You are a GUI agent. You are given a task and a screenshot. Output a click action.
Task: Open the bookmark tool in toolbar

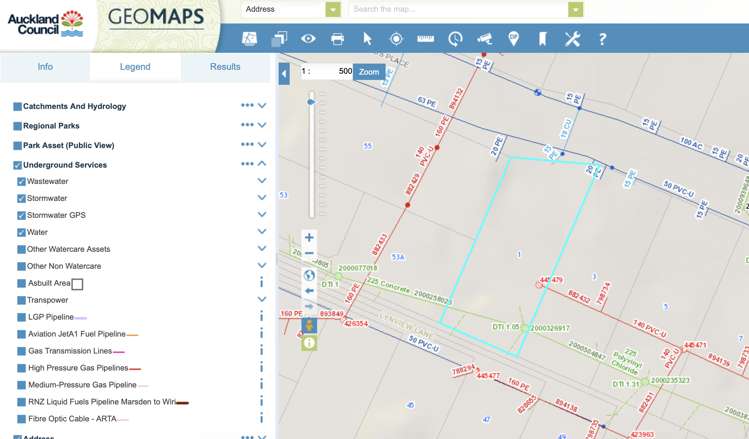point(543,39)
